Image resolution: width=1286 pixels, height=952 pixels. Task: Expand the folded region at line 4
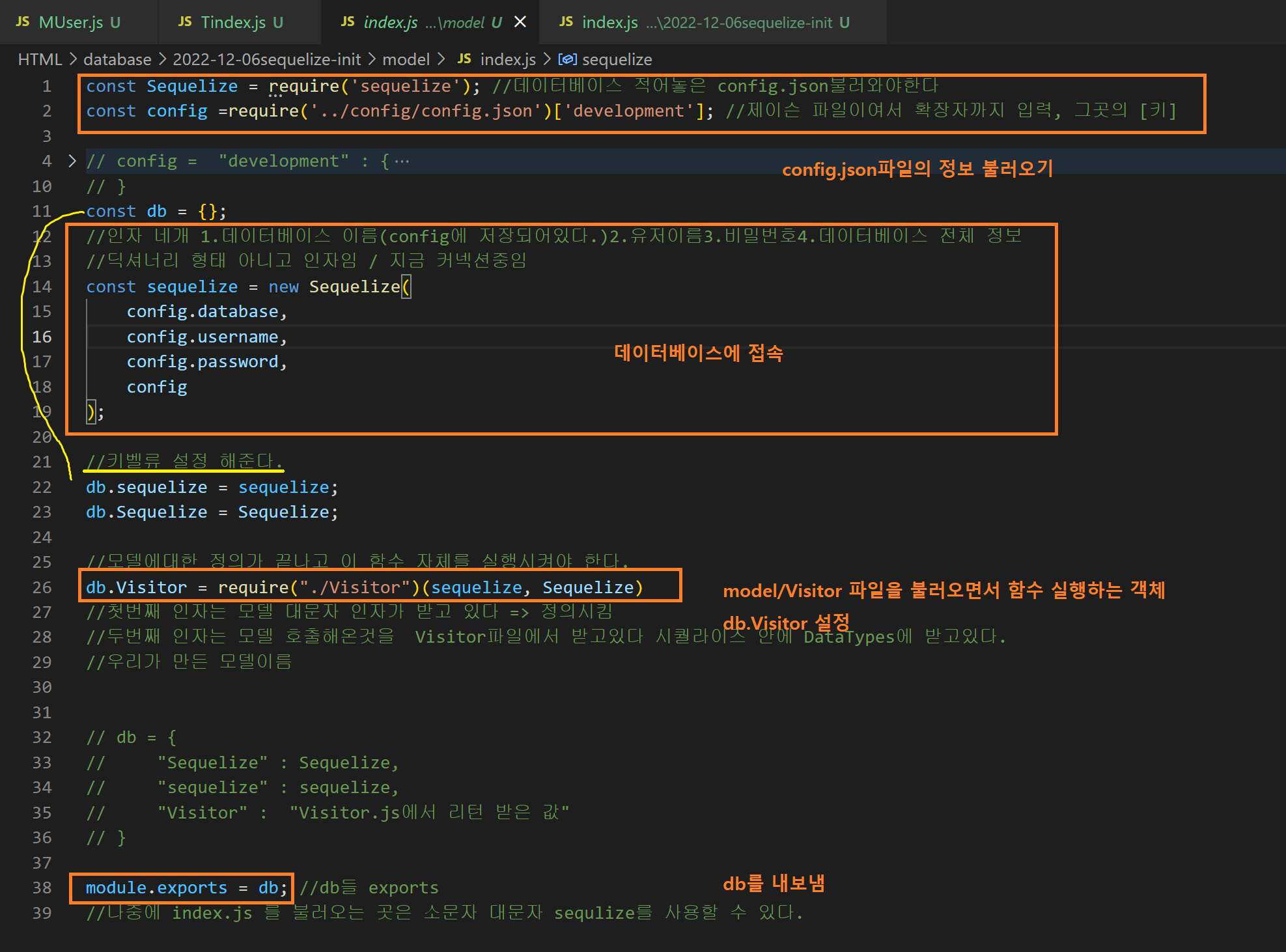pos(72,161)
